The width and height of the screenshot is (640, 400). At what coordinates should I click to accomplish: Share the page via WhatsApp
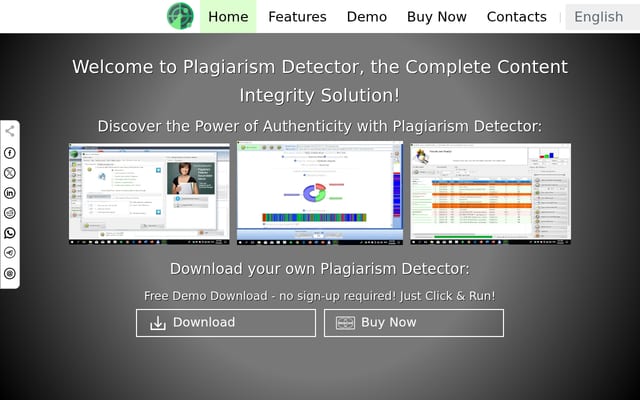(x=10, y=233)
